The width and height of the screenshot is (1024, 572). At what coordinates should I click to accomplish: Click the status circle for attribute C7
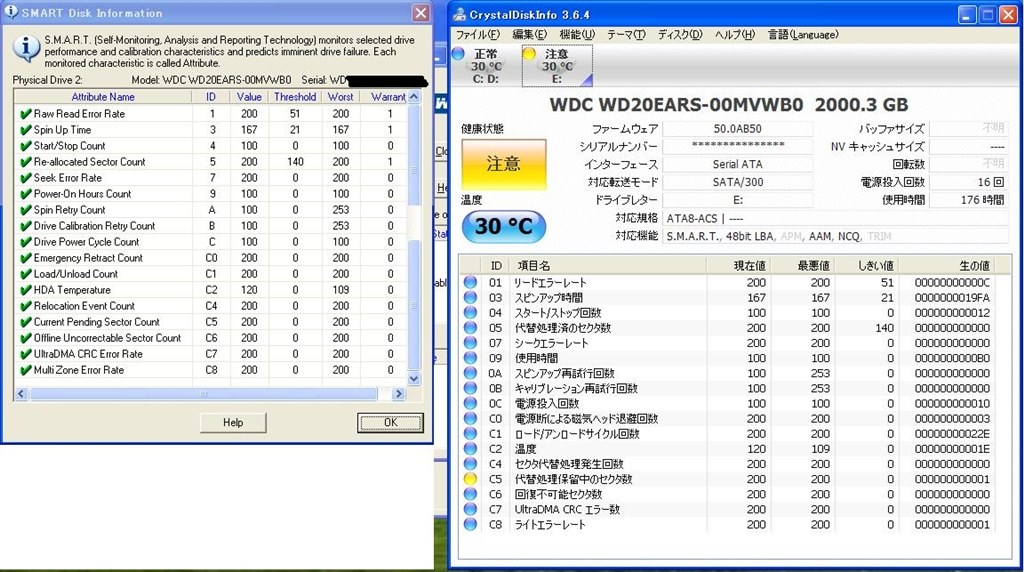tap(470, 509)
